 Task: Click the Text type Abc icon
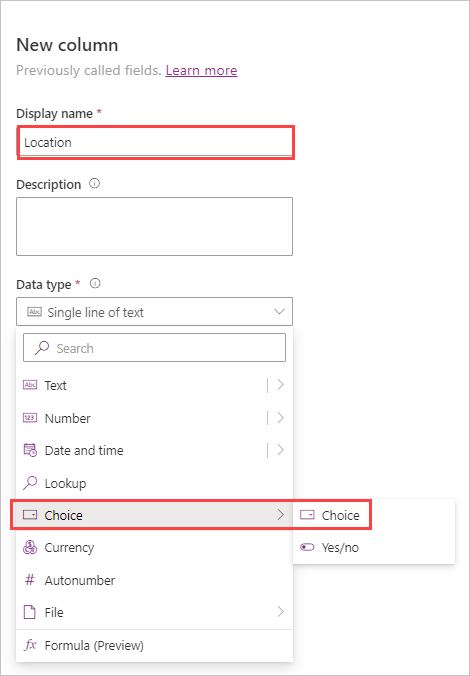pos(30,385)
